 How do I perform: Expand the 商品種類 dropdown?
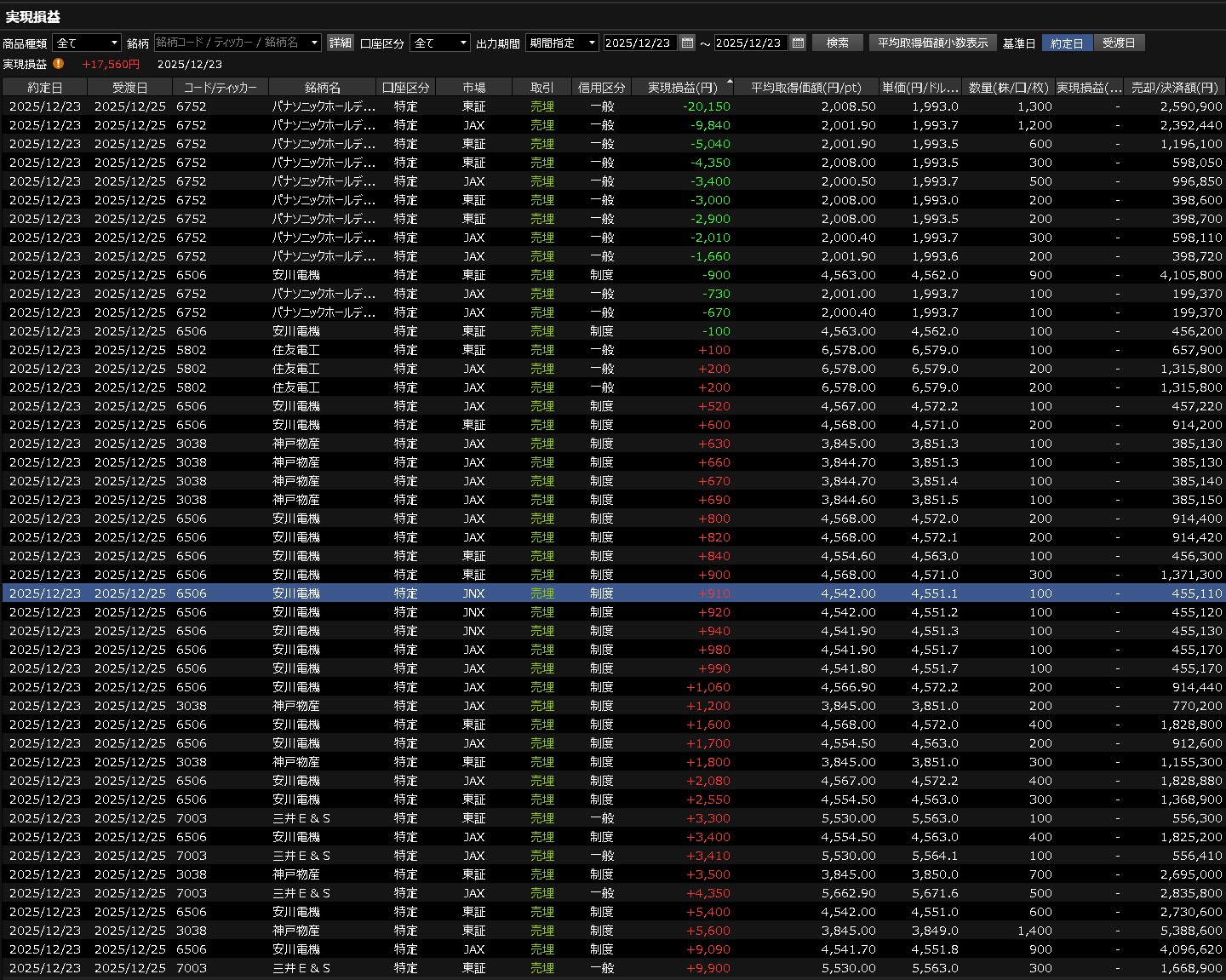point(87,43)
